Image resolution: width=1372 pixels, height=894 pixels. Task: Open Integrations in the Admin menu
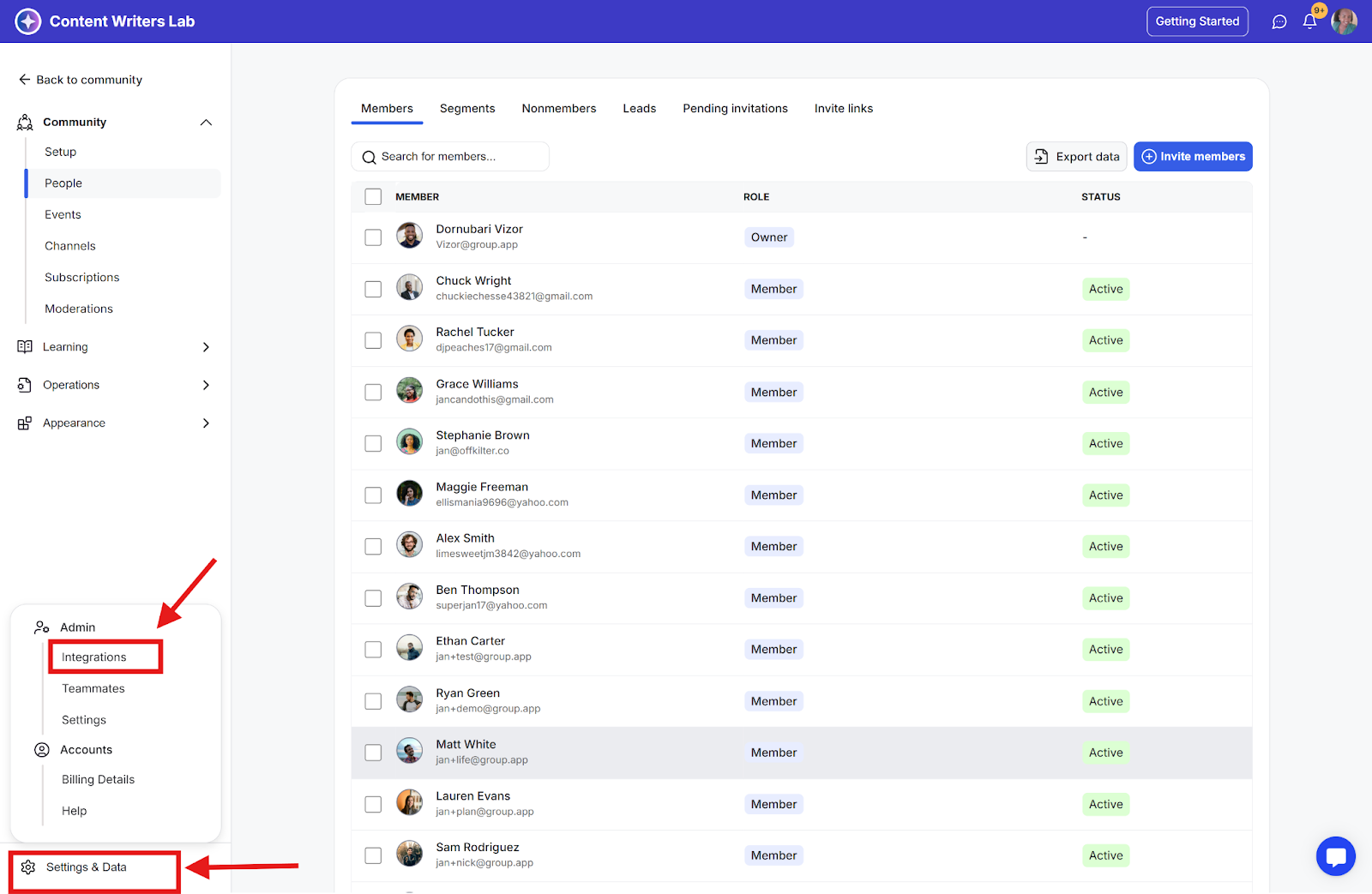coord(94,657)
